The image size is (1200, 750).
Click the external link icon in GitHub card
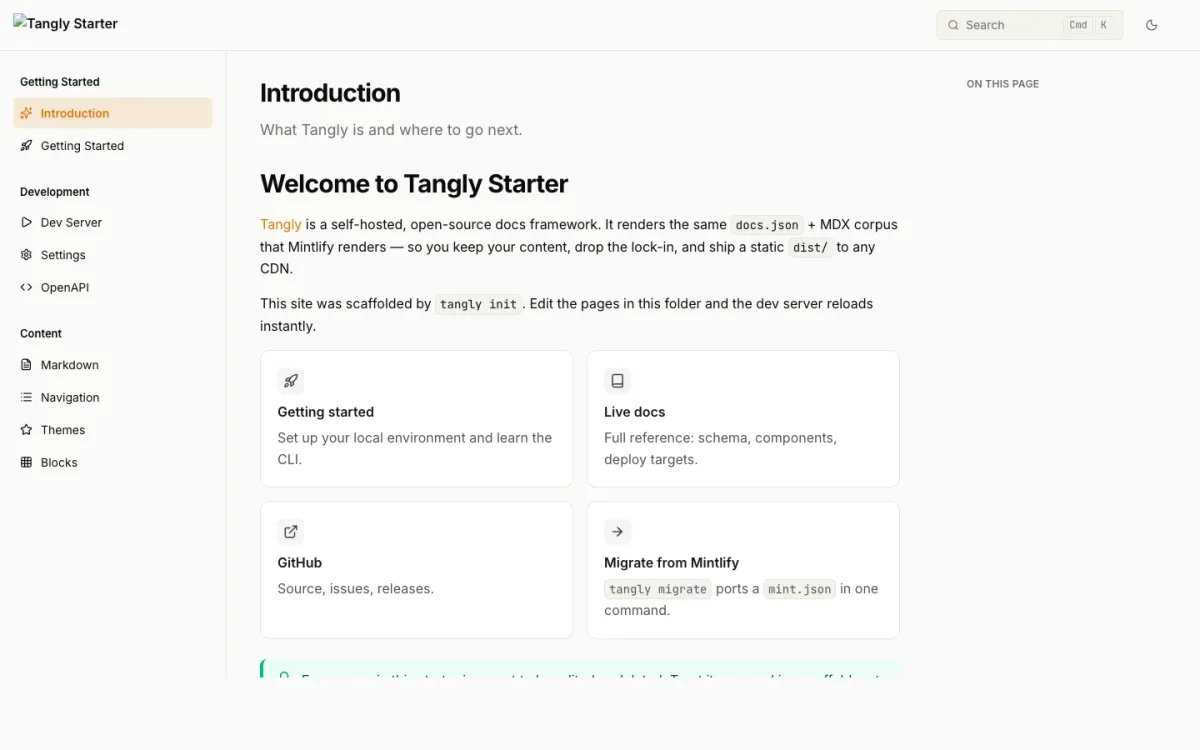(x=291, y=531)
